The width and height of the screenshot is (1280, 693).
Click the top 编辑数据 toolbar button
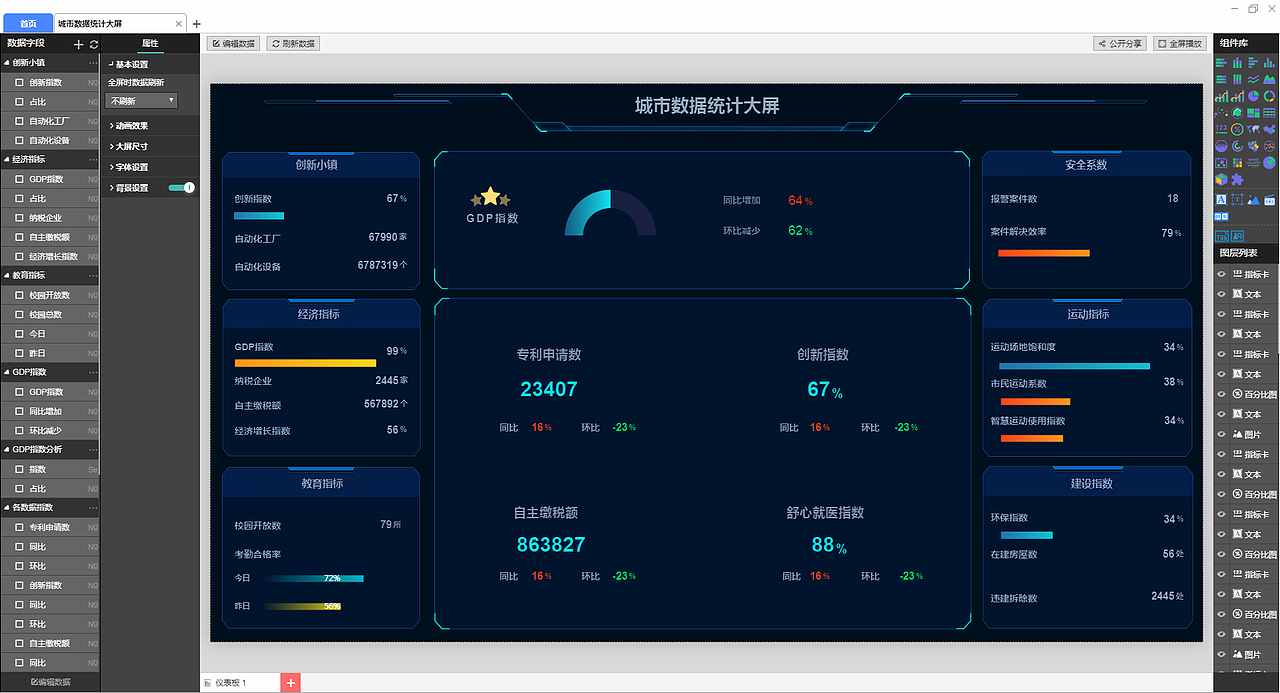coord(233,44)
